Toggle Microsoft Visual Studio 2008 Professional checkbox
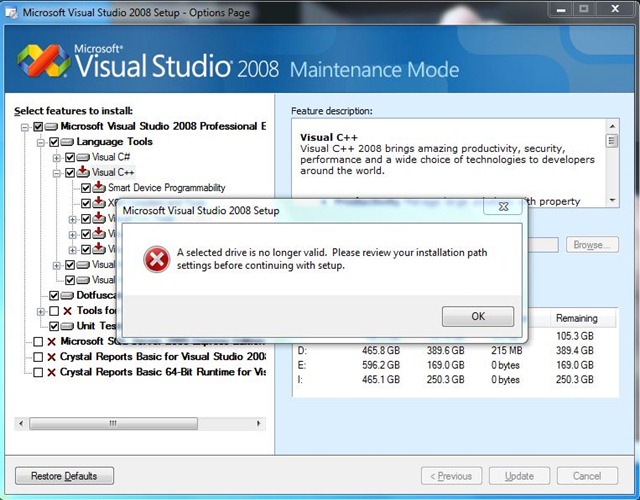The width and height of the screenshot is (640, 500). click(x=38, y=127)
